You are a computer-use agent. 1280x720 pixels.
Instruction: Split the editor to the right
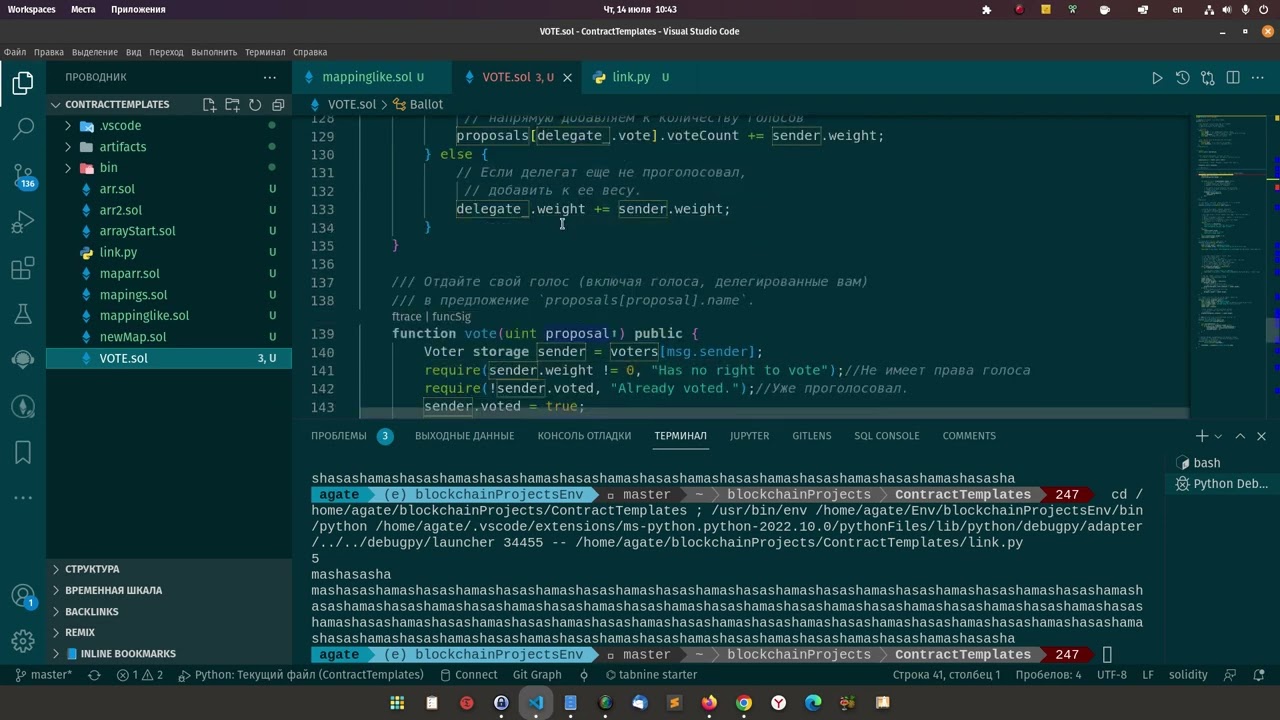click(x=1233, y=77)
